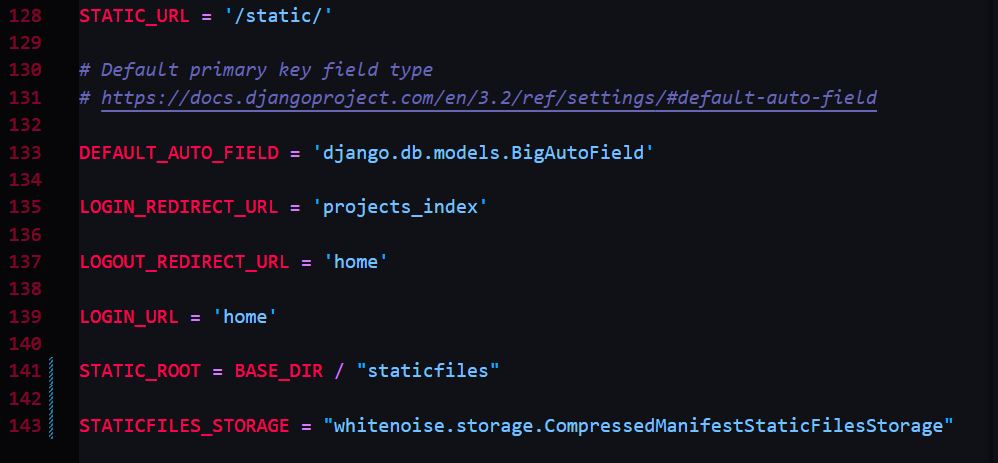Click the 'Default primary key field type' comment
The image size is (998, 463).
[x=267, y=71]
